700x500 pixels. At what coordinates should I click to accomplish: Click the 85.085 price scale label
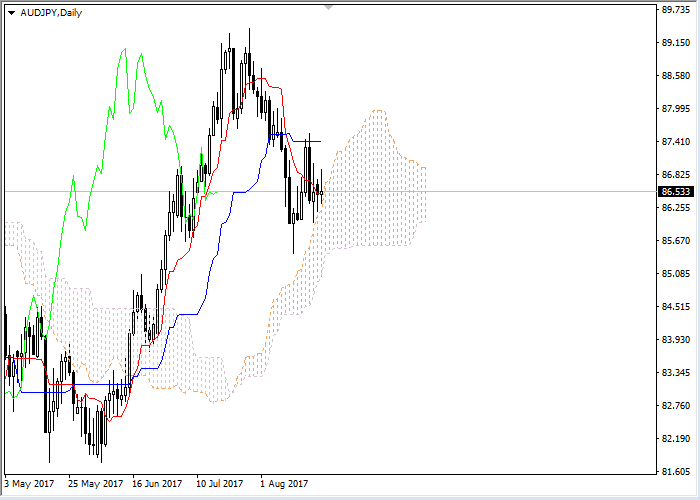click(675, 273)
